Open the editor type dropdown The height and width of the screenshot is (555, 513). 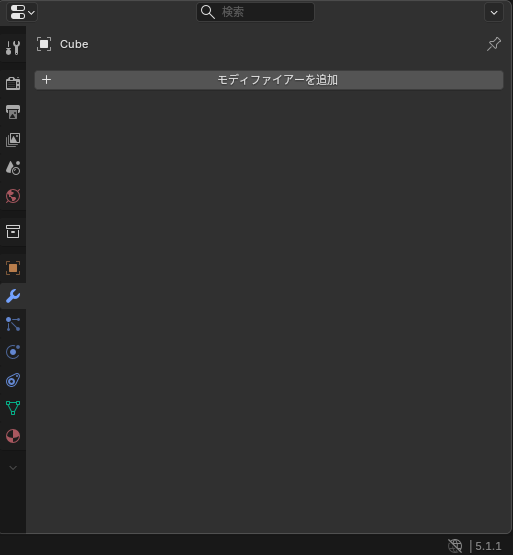[22, 12]
